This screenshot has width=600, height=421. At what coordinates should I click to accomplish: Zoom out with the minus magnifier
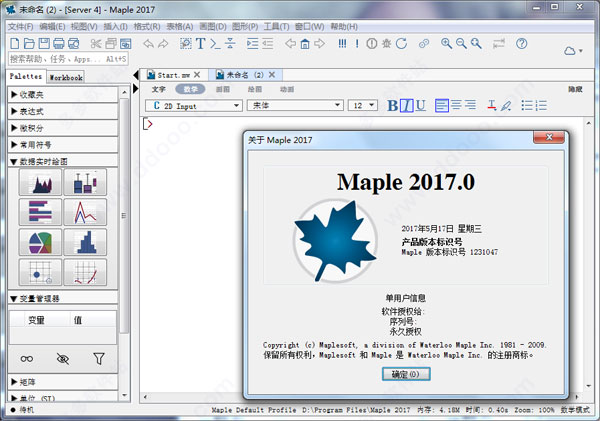pos(461,44)
